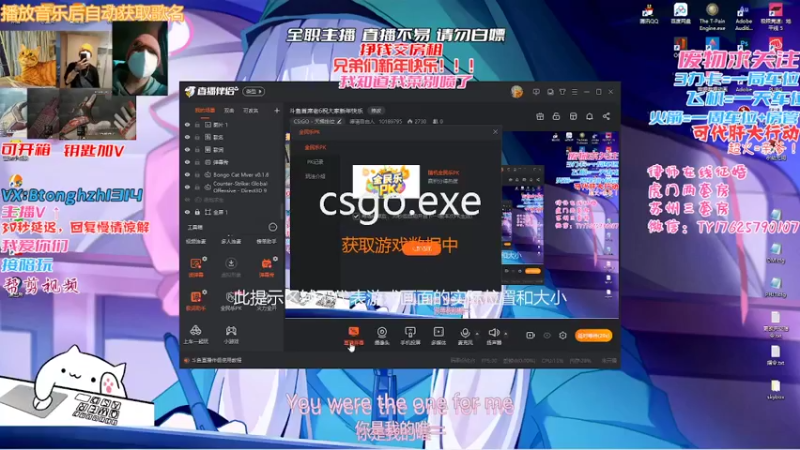Click the pill button next to stream title

coord(376,111)
